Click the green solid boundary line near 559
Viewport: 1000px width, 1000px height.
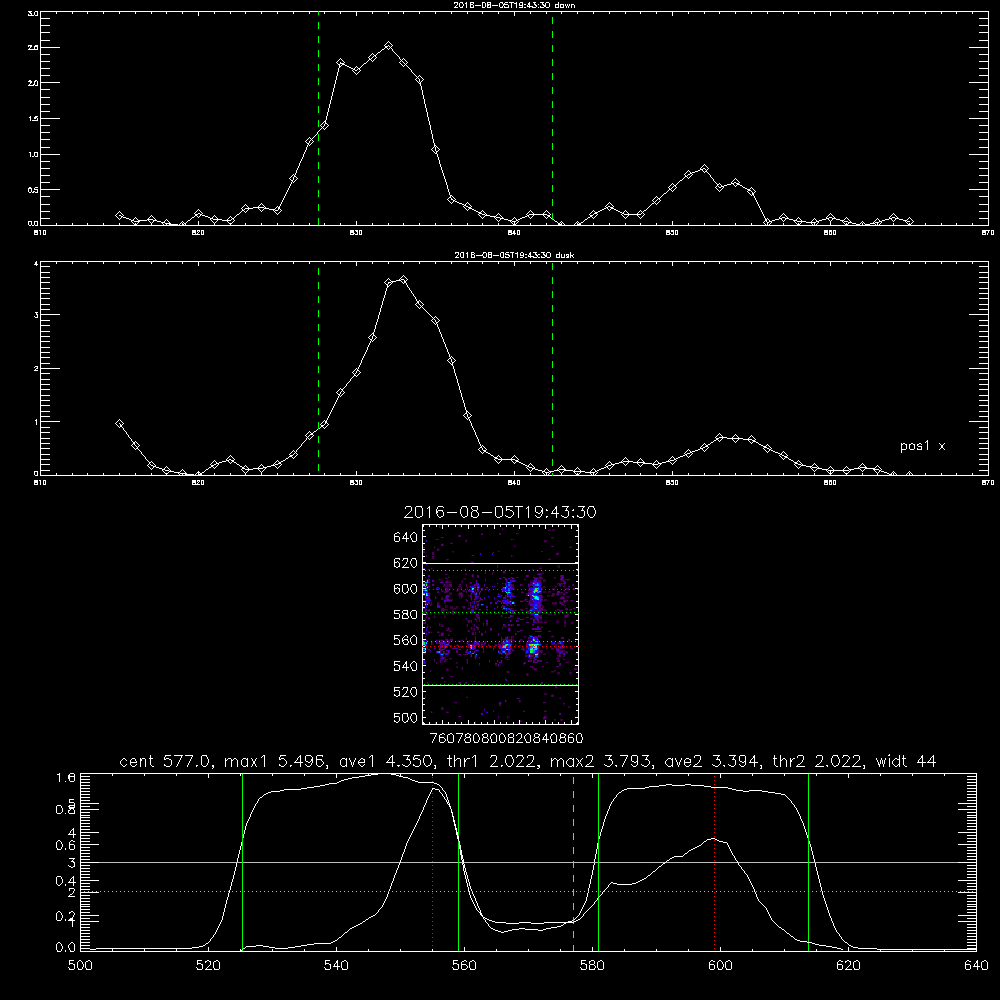point(459,862)
